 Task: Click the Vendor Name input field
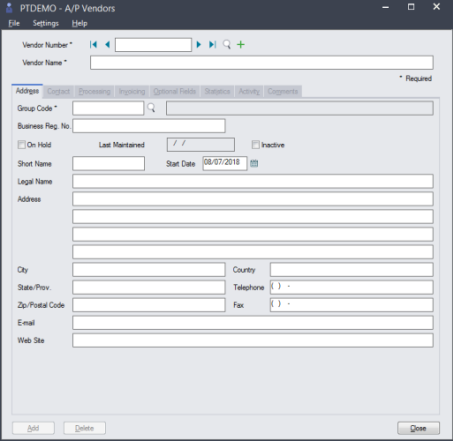(x=262, y=63)
